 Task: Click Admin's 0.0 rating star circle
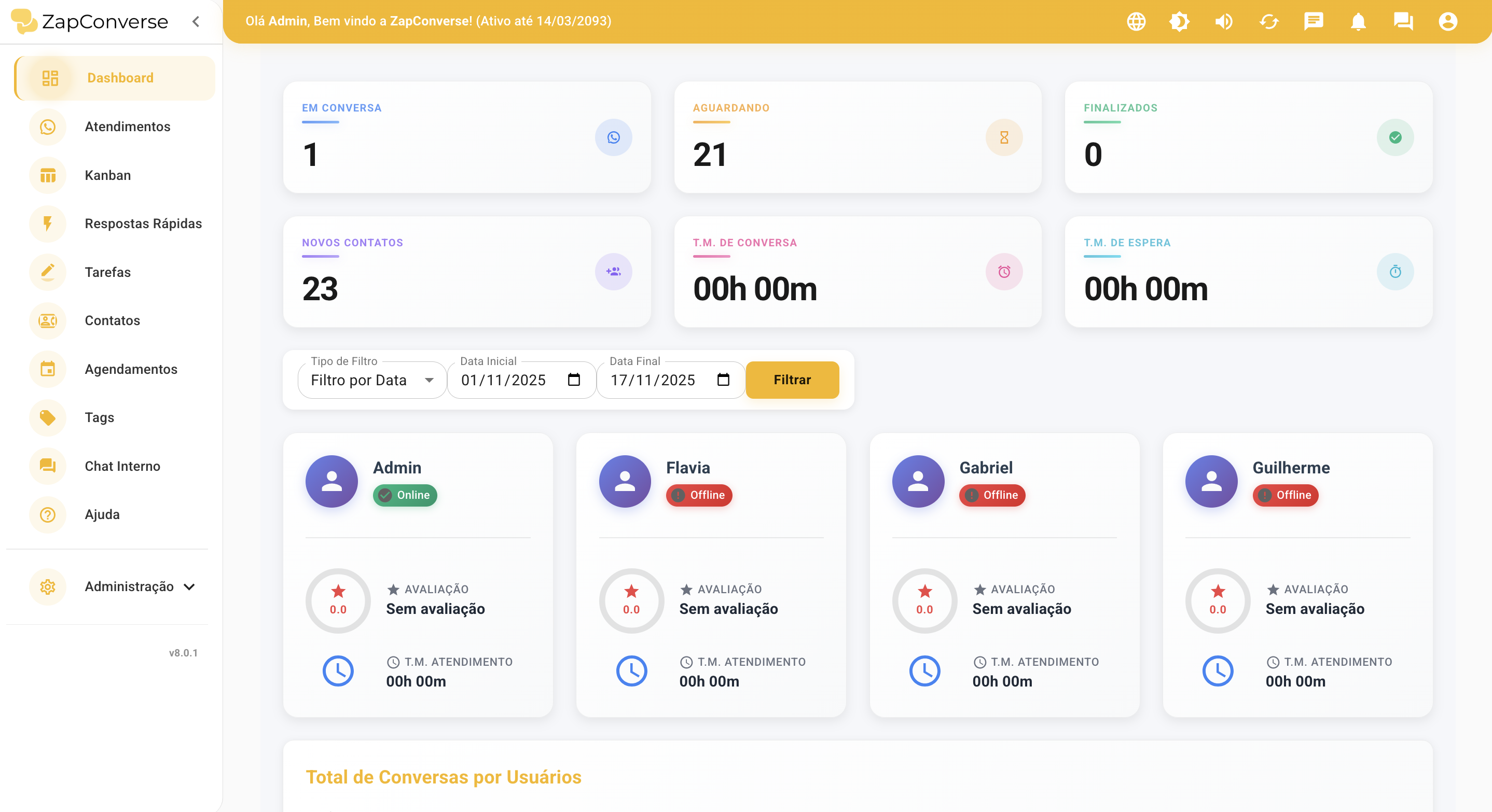338,600
